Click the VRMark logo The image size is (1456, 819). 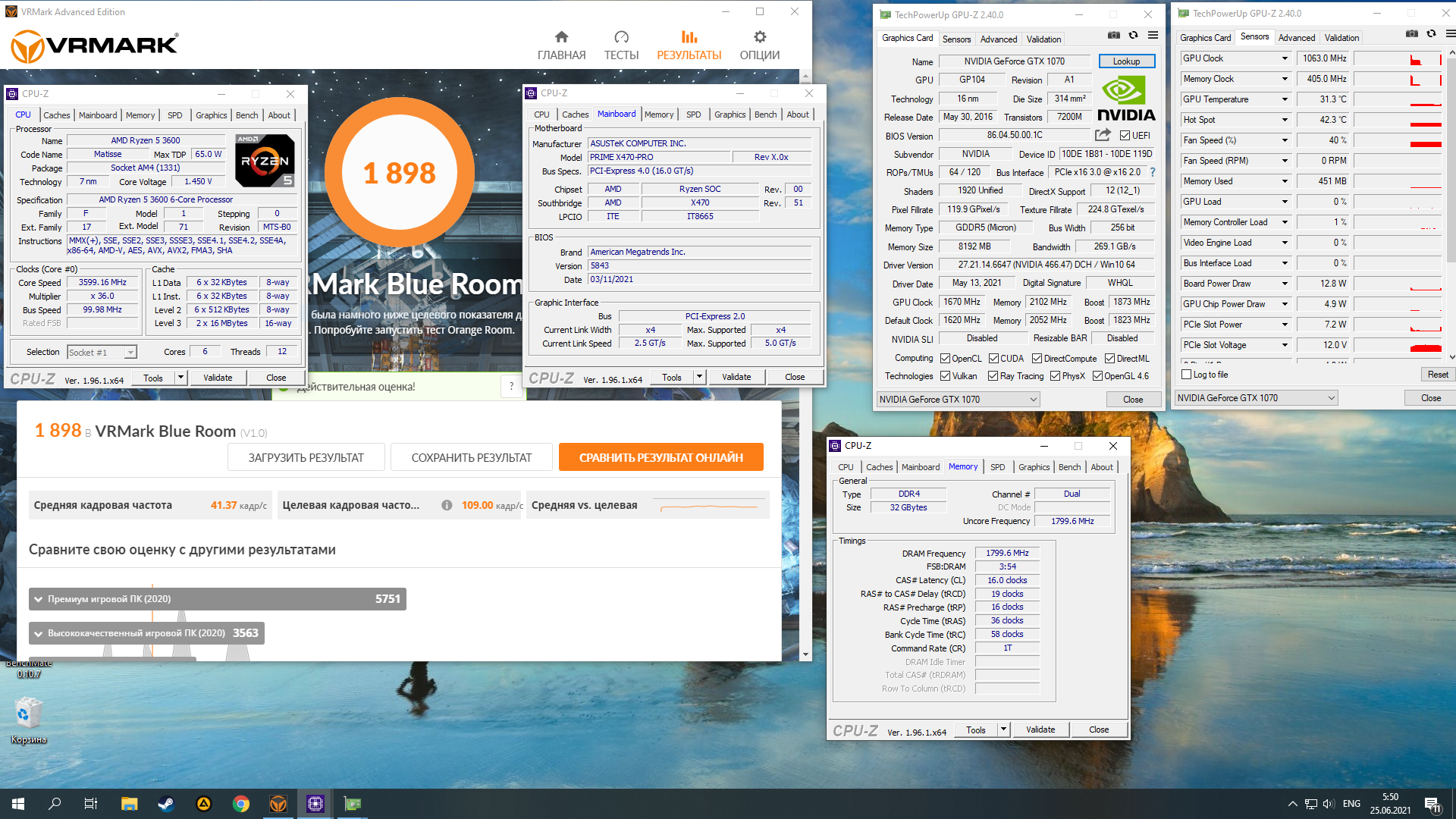pos(94,46)
